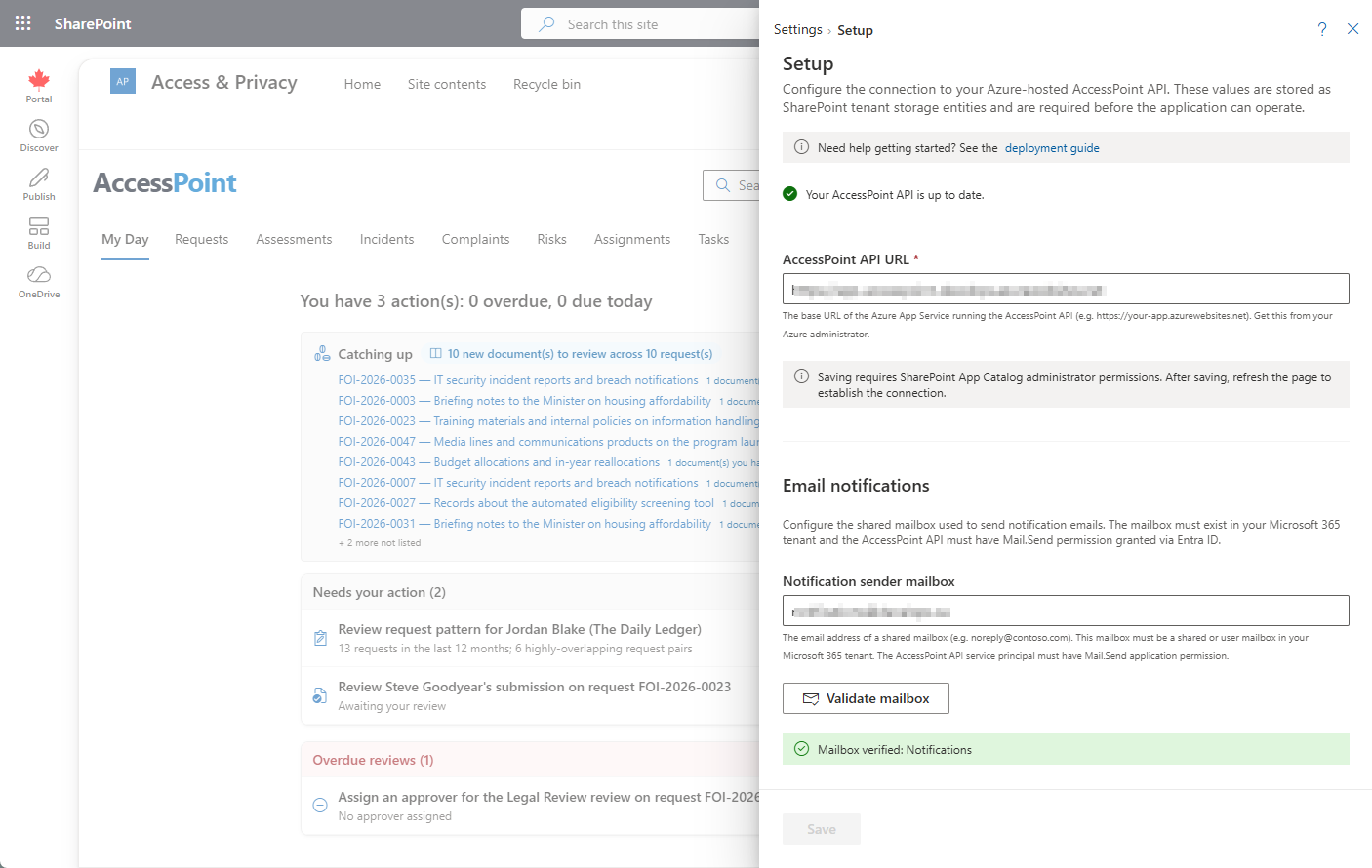Switch to the Complaints tab
This screenshot has height=868, width=1372.
click(475, 239)
